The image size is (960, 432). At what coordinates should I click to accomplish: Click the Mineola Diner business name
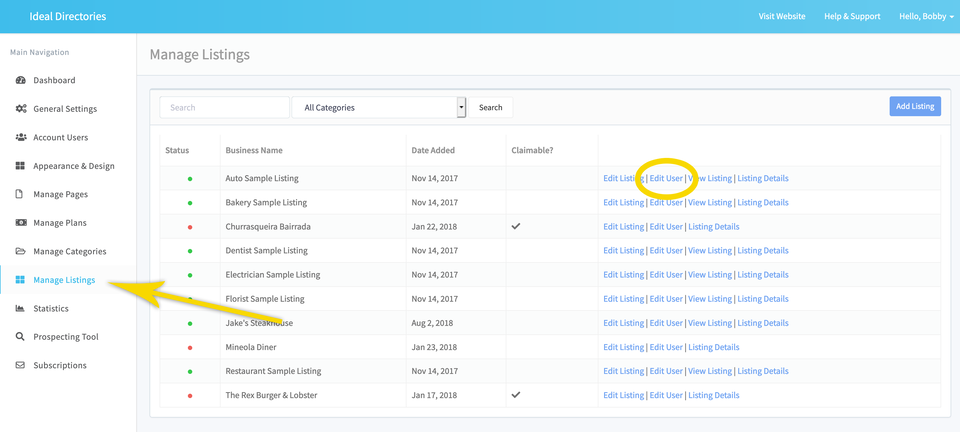pos(251,348)
